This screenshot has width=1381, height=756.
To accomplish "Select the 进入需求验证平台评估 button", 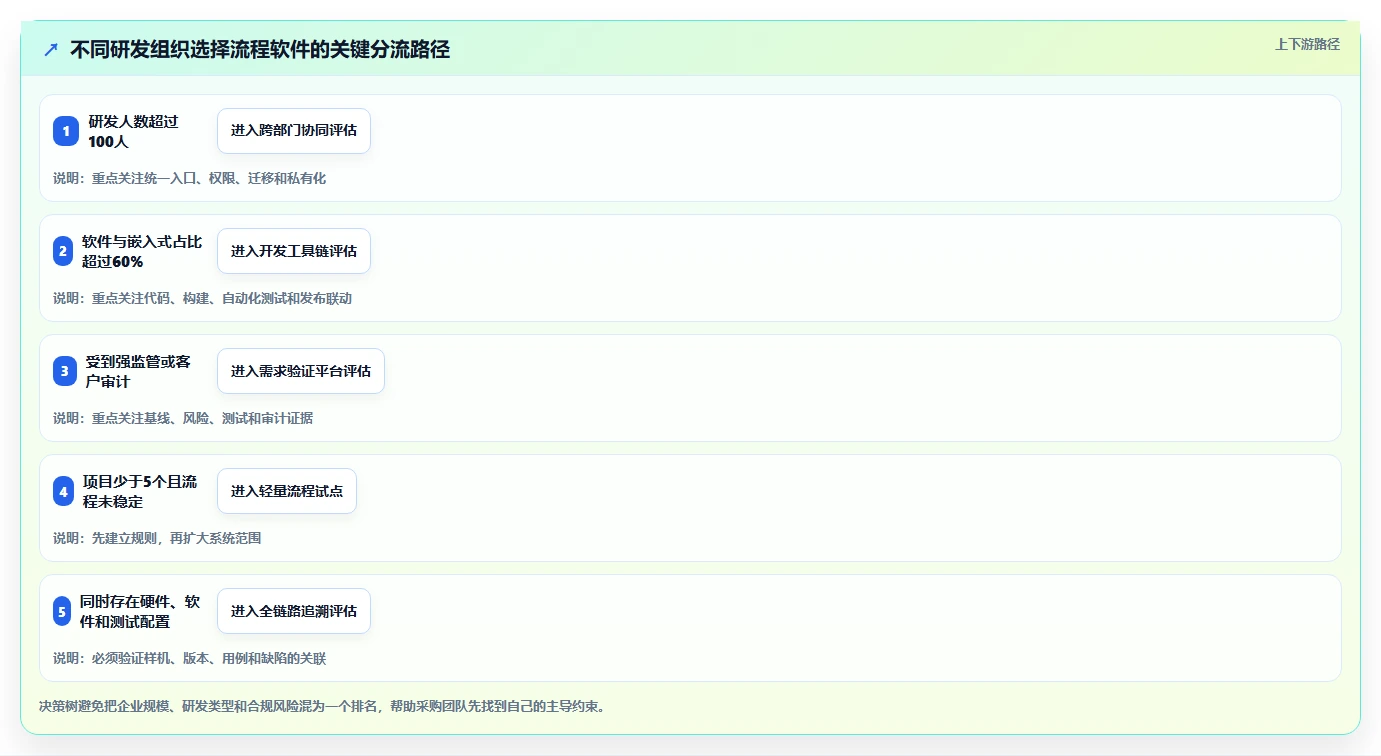I will [x=301, y=371].
